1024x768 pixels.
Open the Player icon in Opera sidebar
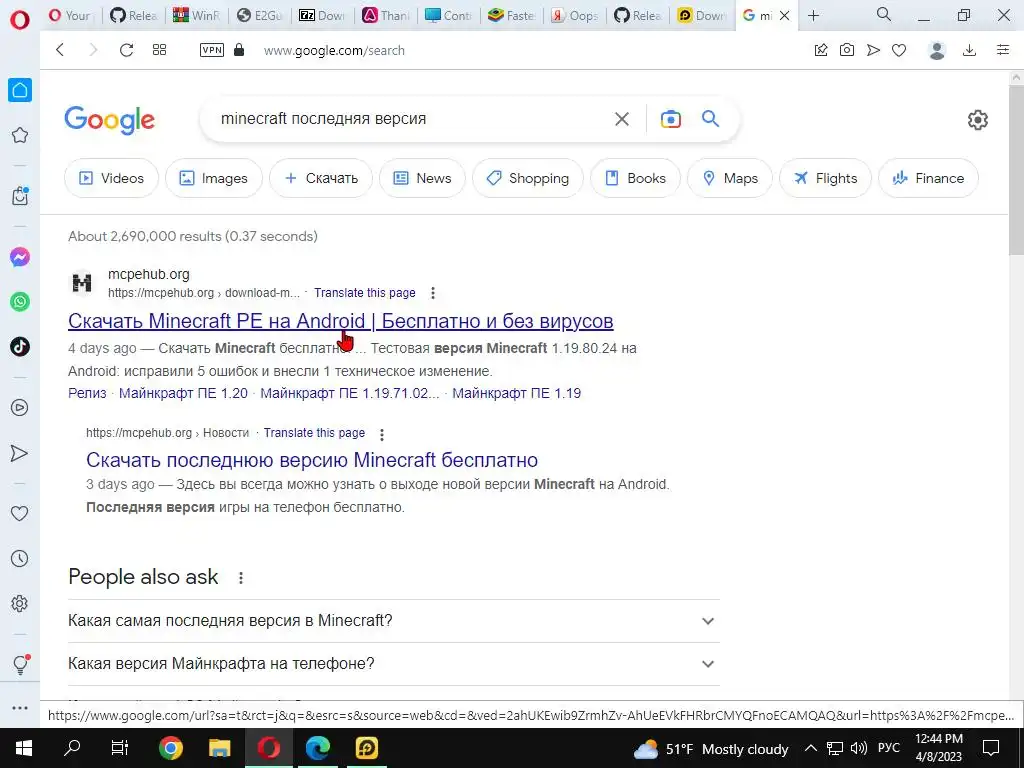[20, 408]
